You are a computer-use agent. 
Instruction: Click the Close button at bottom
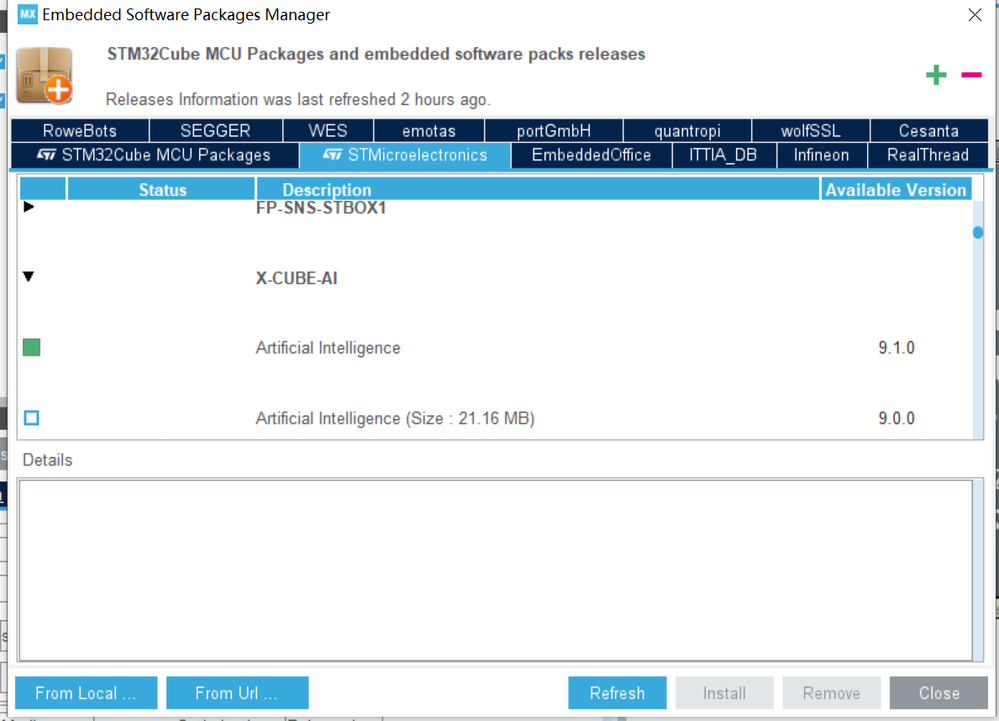tap(938, 693)
